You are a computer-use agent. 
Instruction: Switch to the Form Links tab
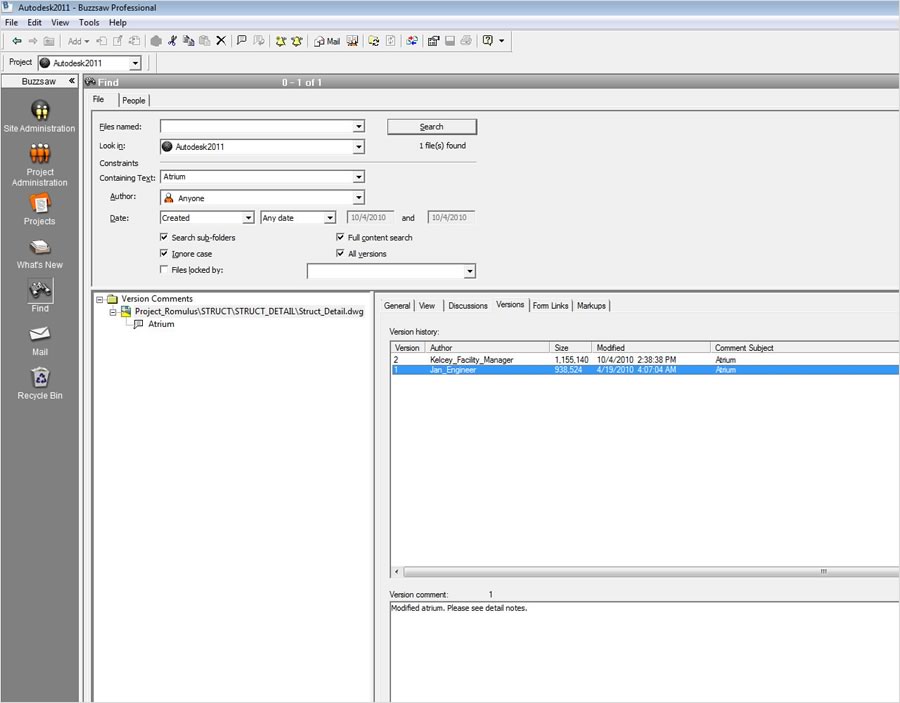coord(550,306)
